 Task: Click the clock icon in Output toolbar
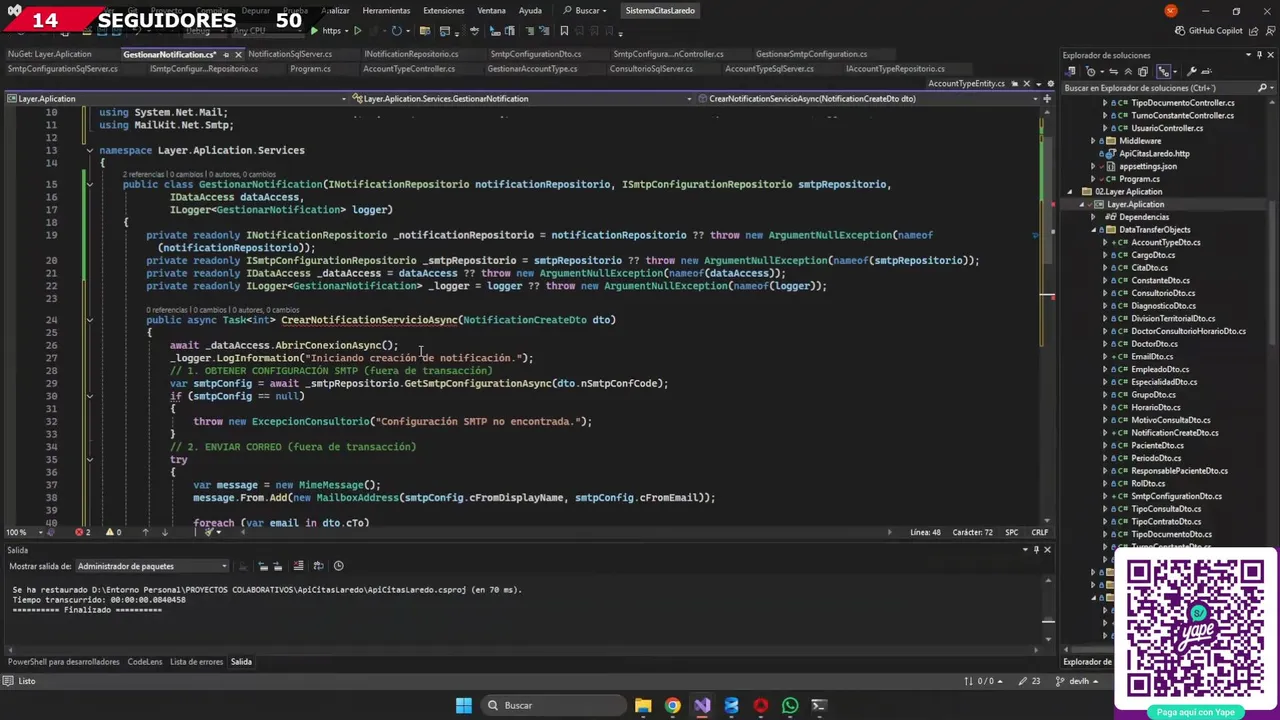pos(339,566)
